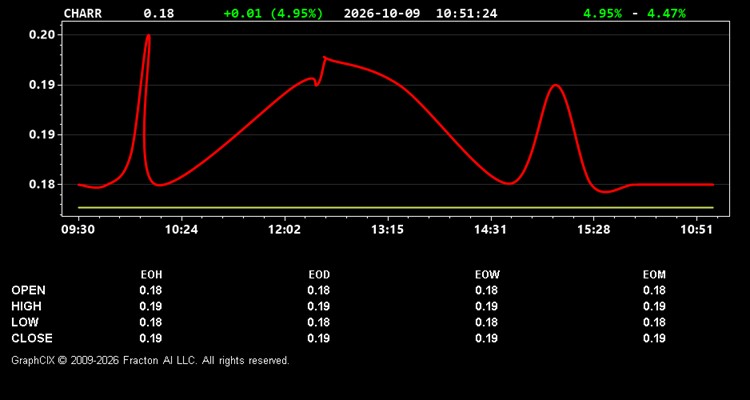Screen dimensions: 750x400
Task: Pick the EOD LOW value 0.18
Action: click(x=319, y=322)
